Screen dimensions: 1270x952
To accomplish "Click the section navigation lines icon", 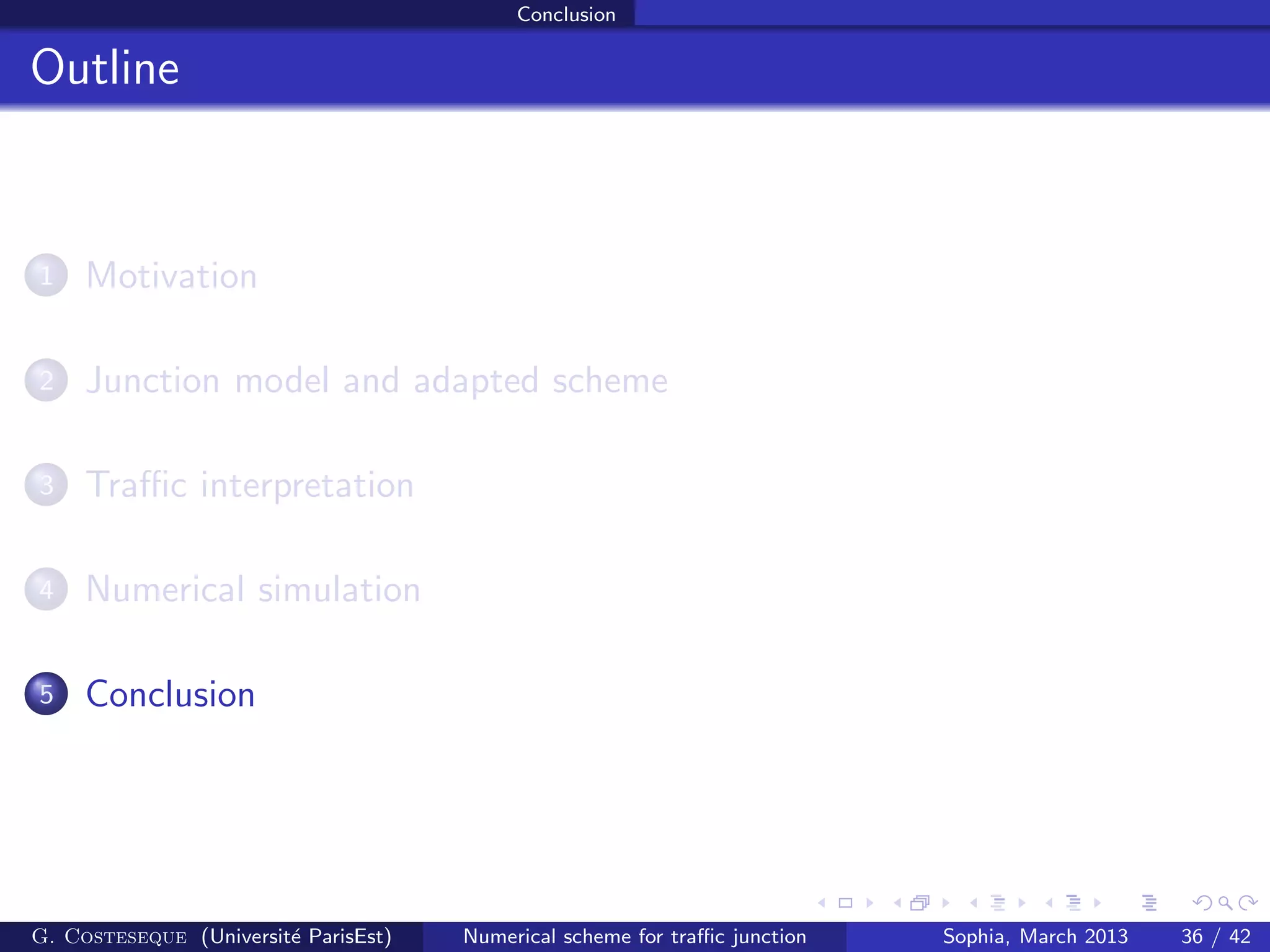I will (1073, 903).
